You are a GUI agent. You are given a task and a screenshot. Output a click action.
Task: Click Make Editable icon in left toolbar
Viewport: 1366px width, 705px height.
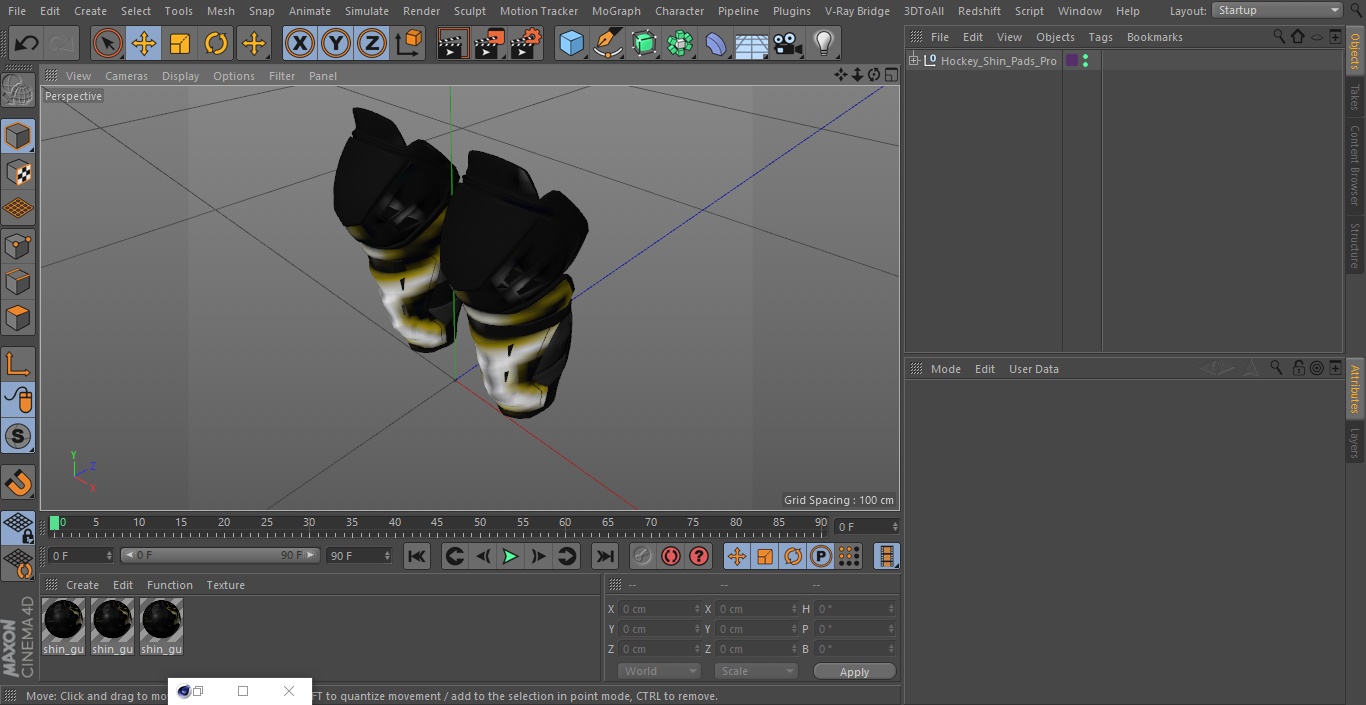(18, 91)
